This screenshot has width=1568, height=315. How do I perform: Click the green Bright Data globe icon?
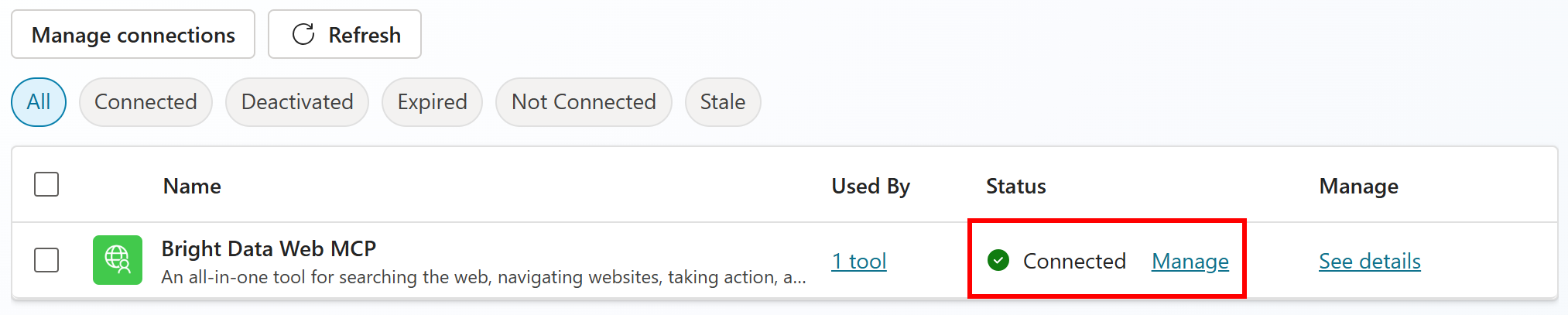118,260
